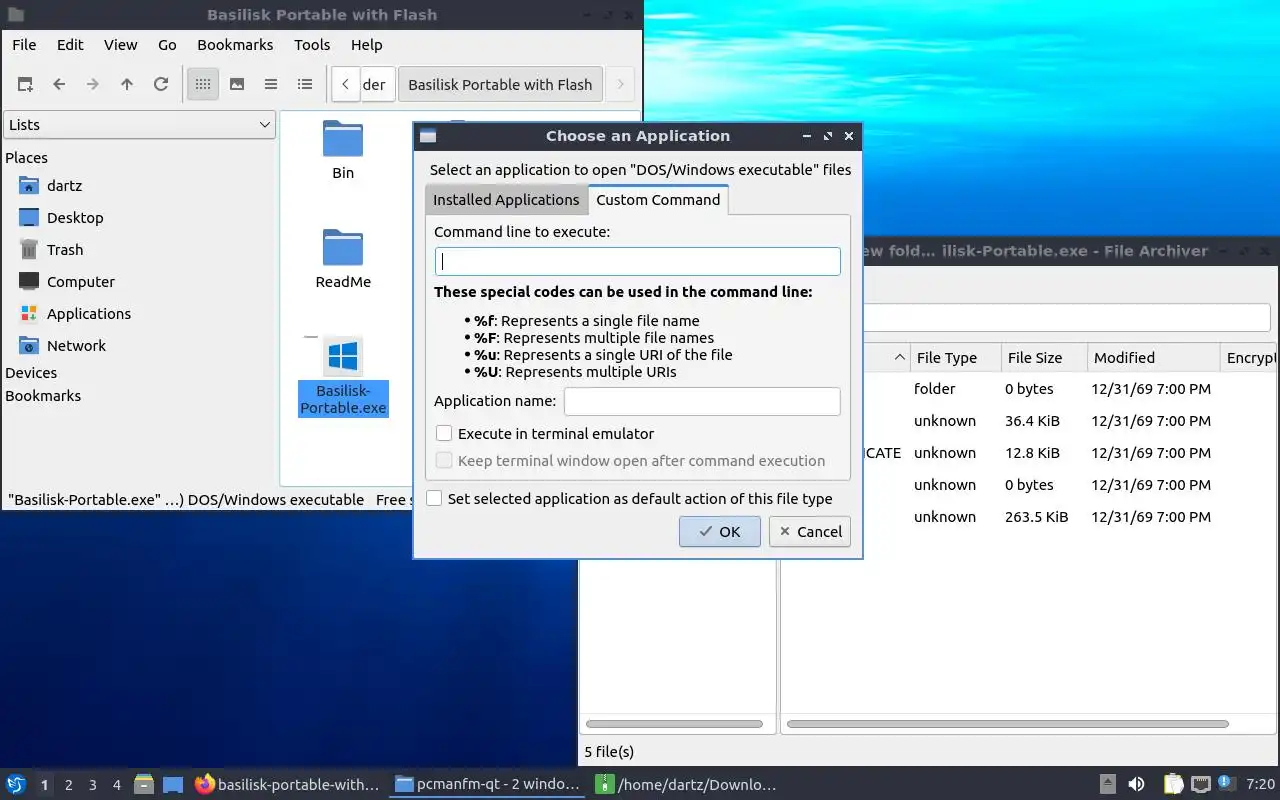Click Basilisk Portable with Flash path button
1280x800 pixels.
pos(500,85)
